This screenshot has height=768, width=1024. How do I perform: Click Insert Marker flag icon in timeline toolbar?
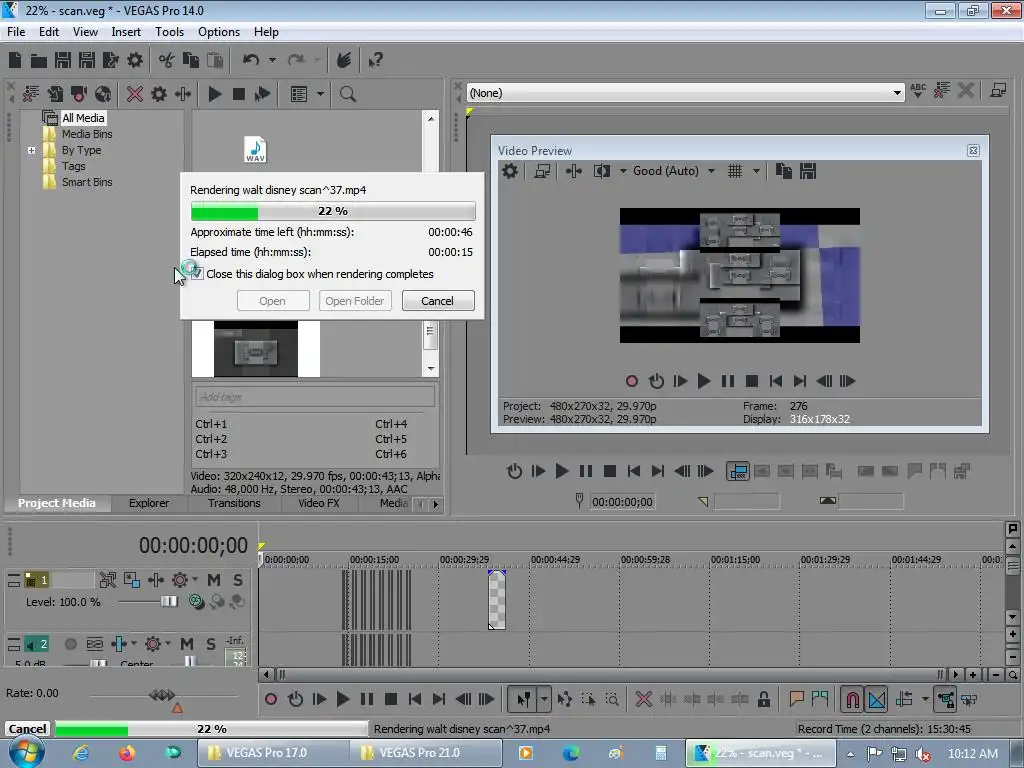[796, 699]
